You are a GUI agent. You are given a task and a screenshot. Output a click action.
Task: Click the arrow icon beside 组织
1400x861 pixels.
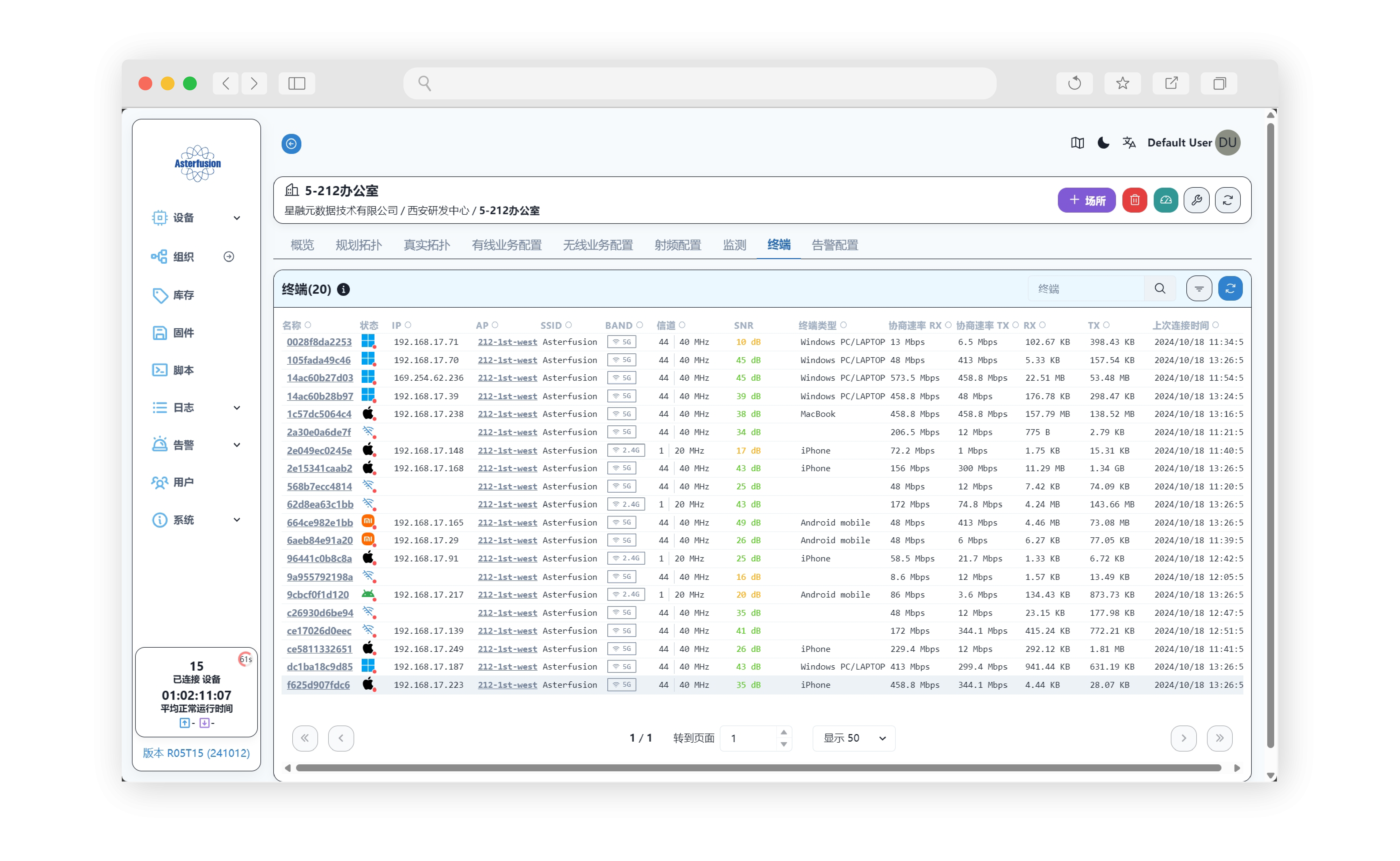228,257
